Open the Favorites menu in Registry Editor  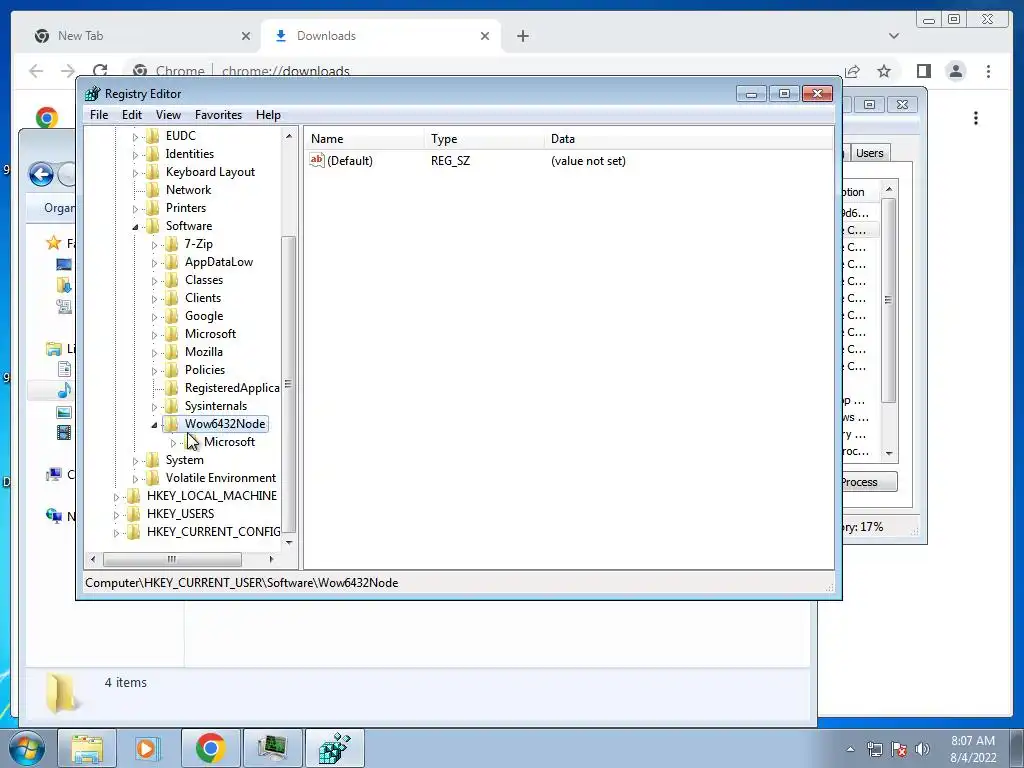coord(218,115)
